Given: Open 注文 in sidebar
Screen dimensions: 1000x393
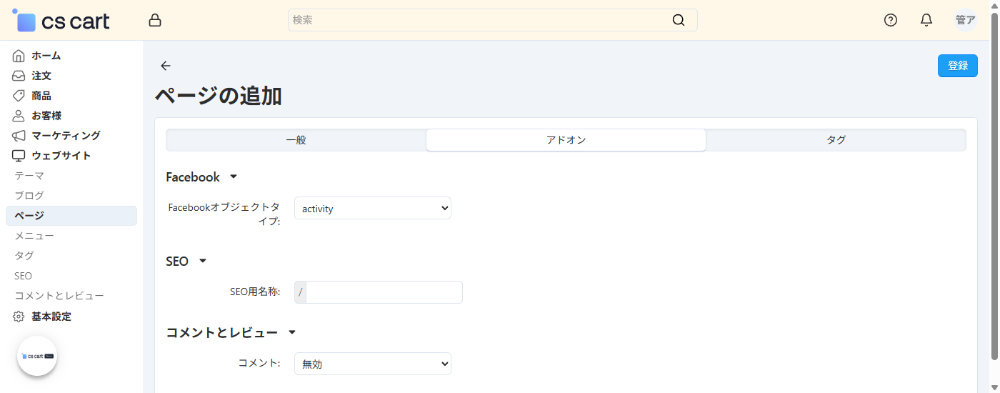Looking at the screenshot, I should pyautogui.click(x=41, y=76).
